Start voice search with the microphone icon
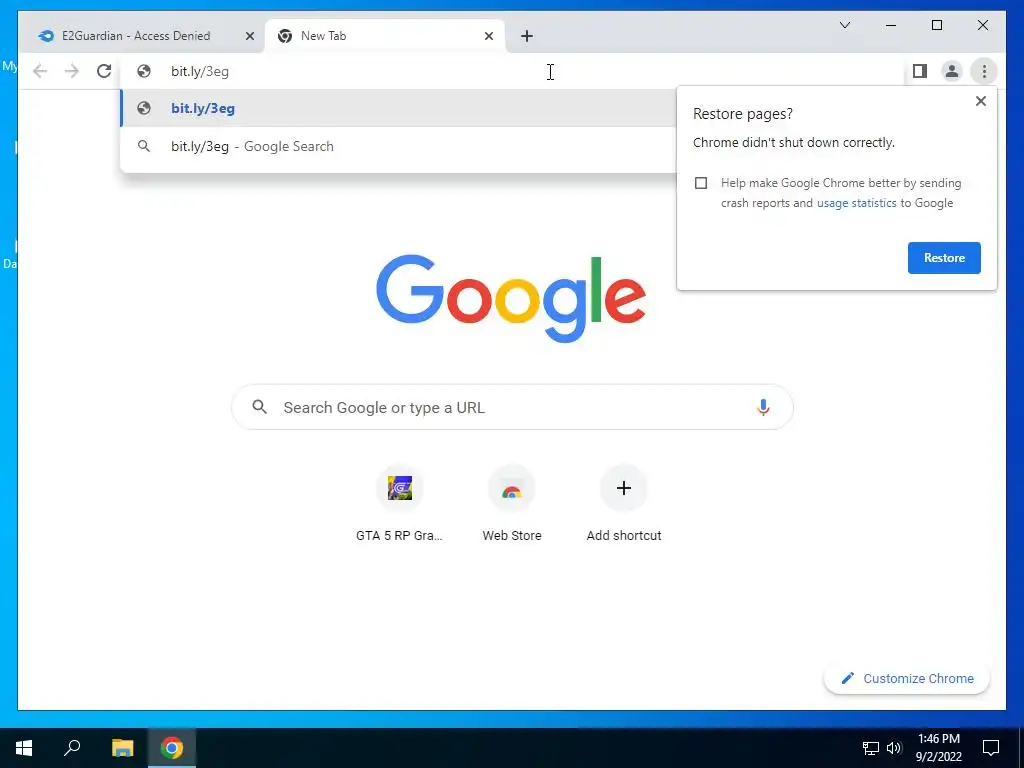Image resolution: width=1024 pixels, height=768 pixels. [763, 407]
